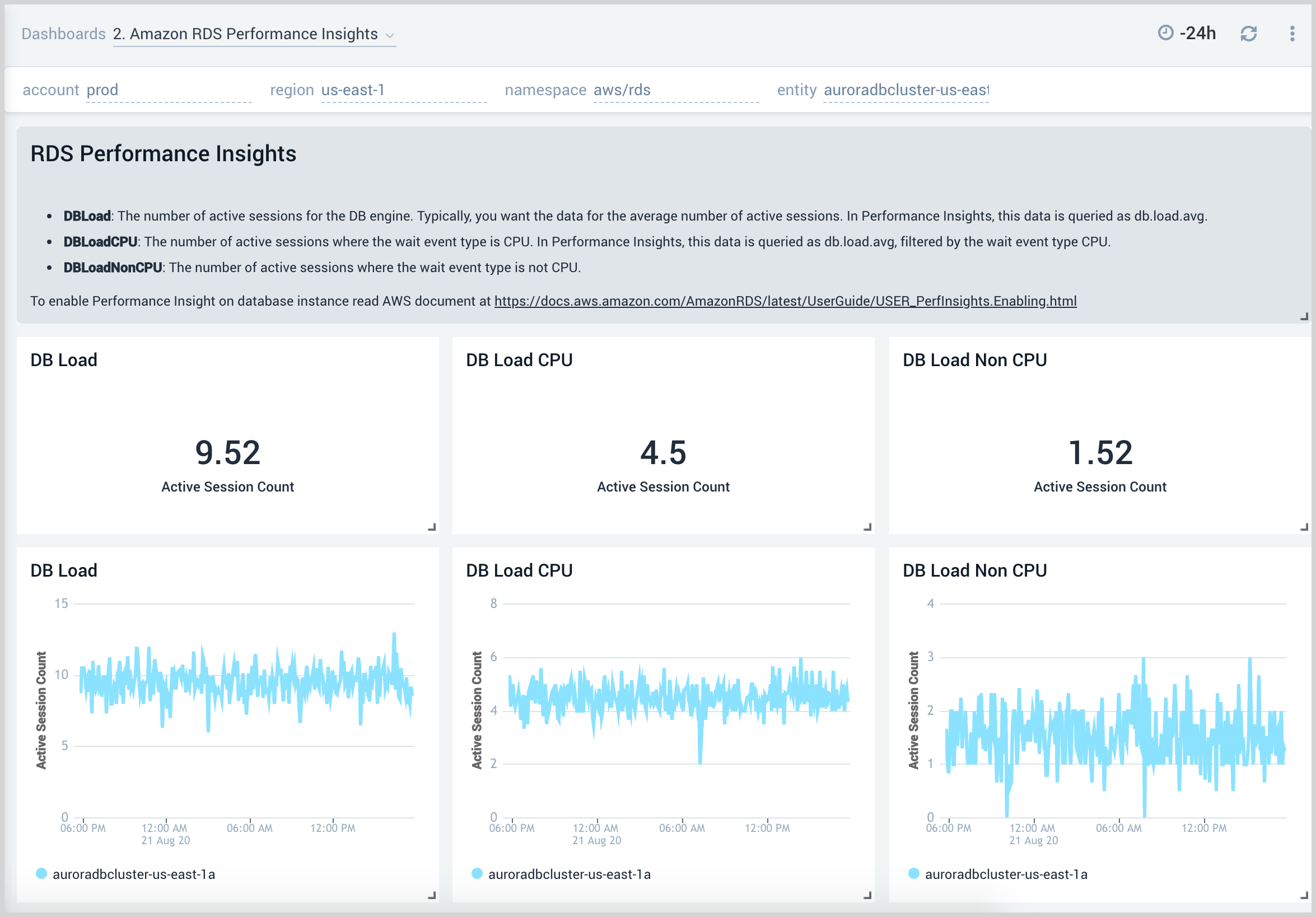Screen dimensions: 1316x917
Task: Open the region filter showing us-east-1
Action: tap(352, 90)
